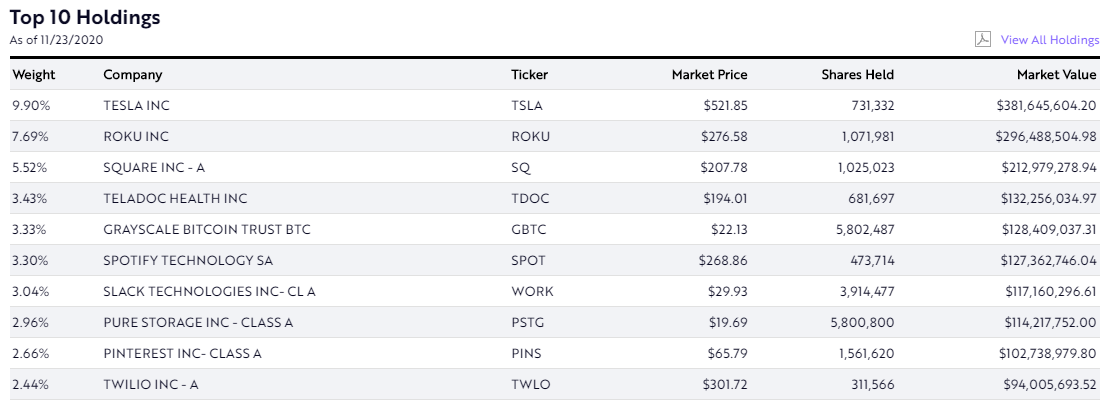Click the Ticker column header
Image resolution: width=1109 pixels, height=414 pixels.
point(529,75)
